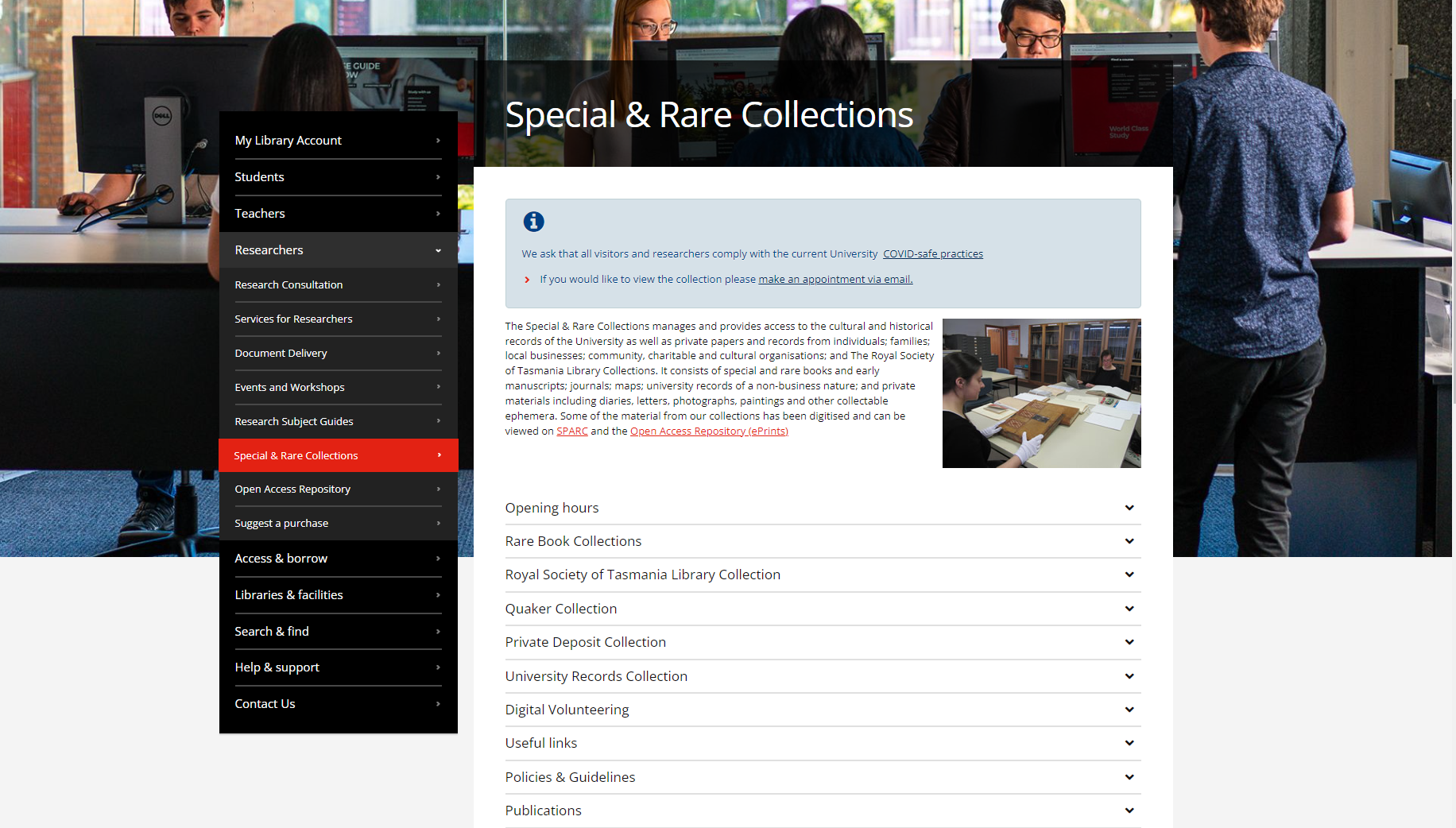Collapse the Researchers menu section
Viewport: 1456px width, 828px height.
438,250
